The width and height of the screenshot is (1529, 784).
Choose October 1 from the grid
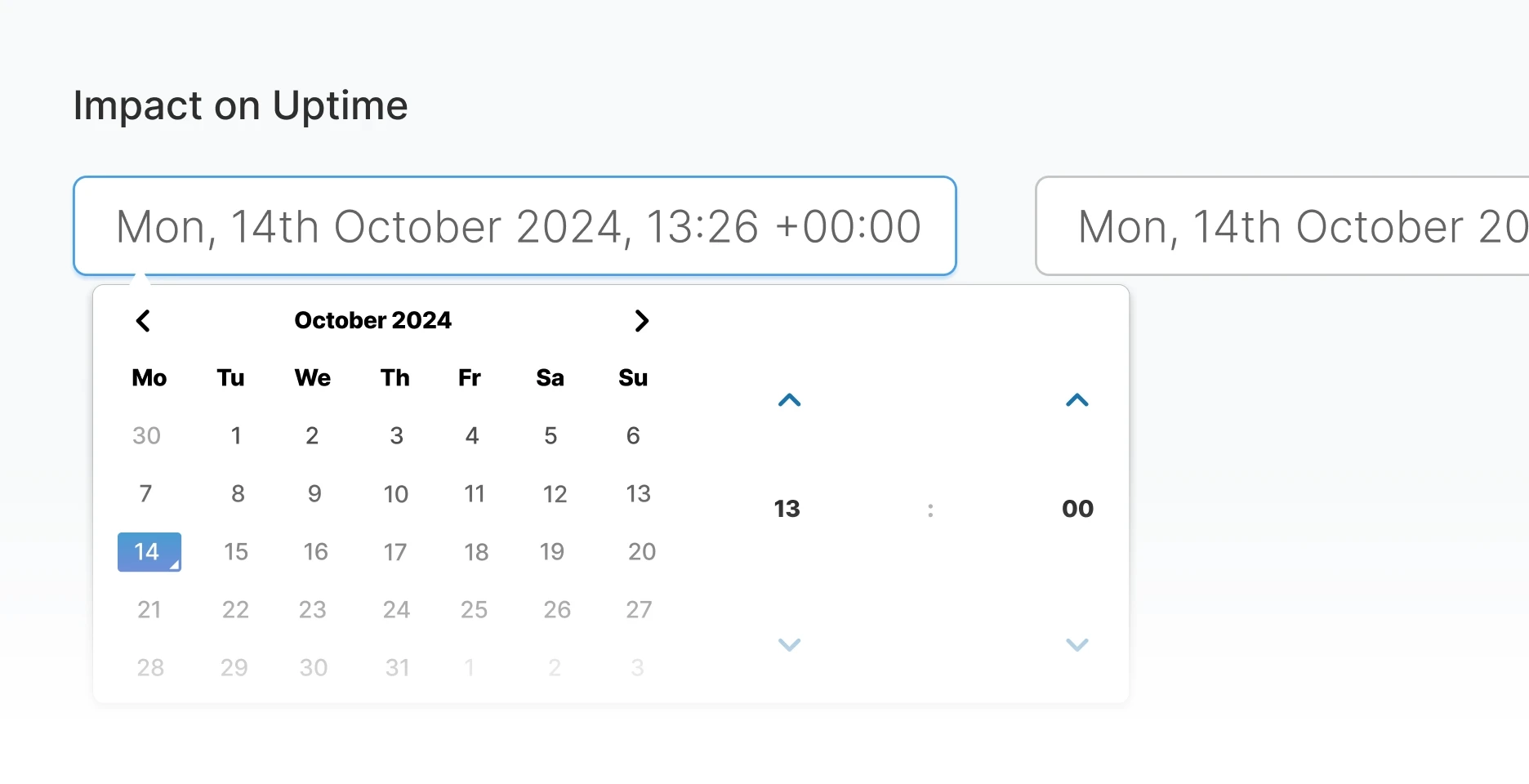235,435
